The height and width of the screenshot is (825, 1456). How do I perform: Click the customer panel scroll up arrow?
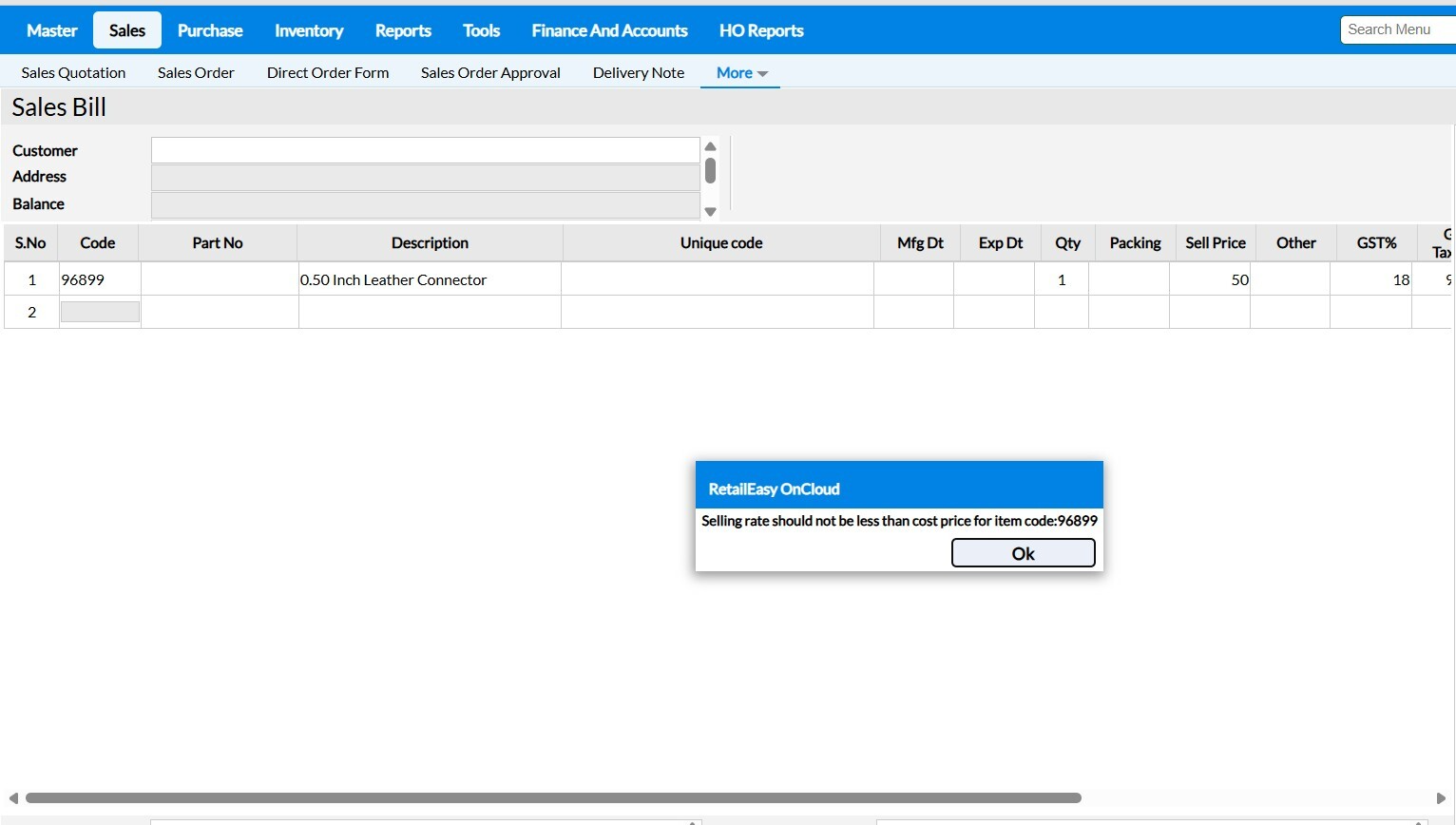point(710,146)
